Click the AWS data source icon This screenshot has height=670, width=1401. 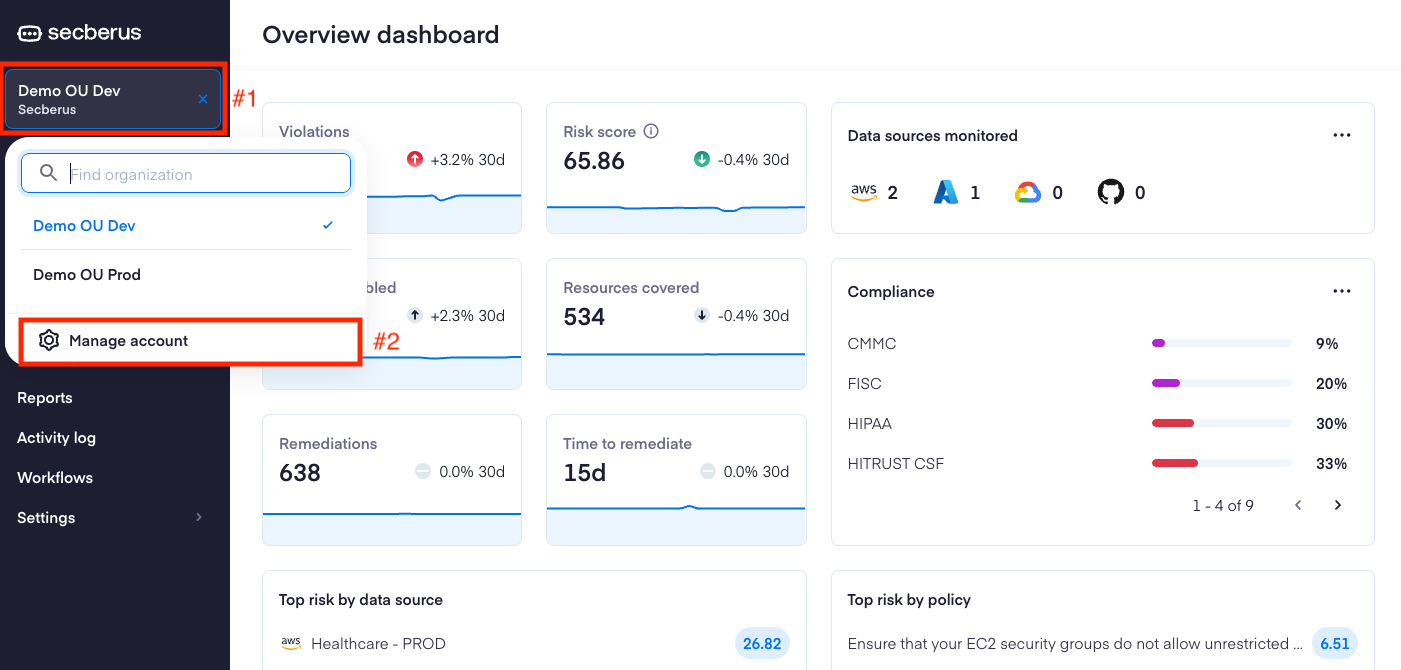863,192
